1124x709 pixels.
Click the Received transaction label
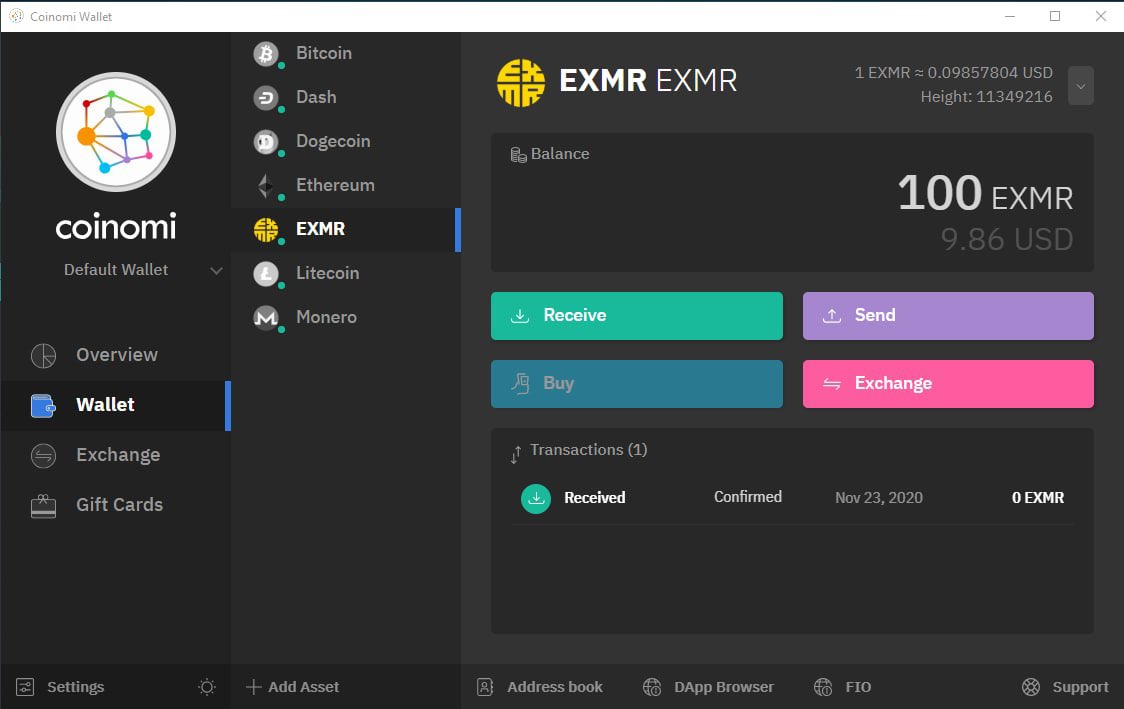pyautogui.click(x=594, y=498)
